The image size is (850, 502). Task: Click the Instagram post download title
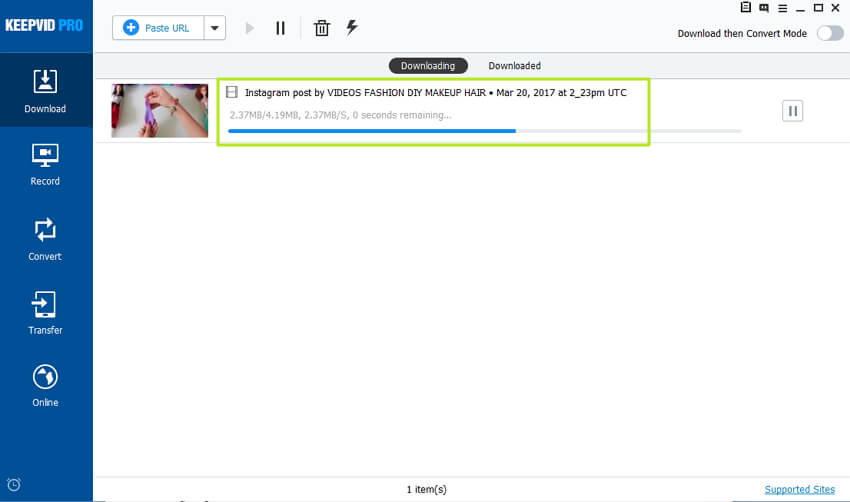coord(435,93)
